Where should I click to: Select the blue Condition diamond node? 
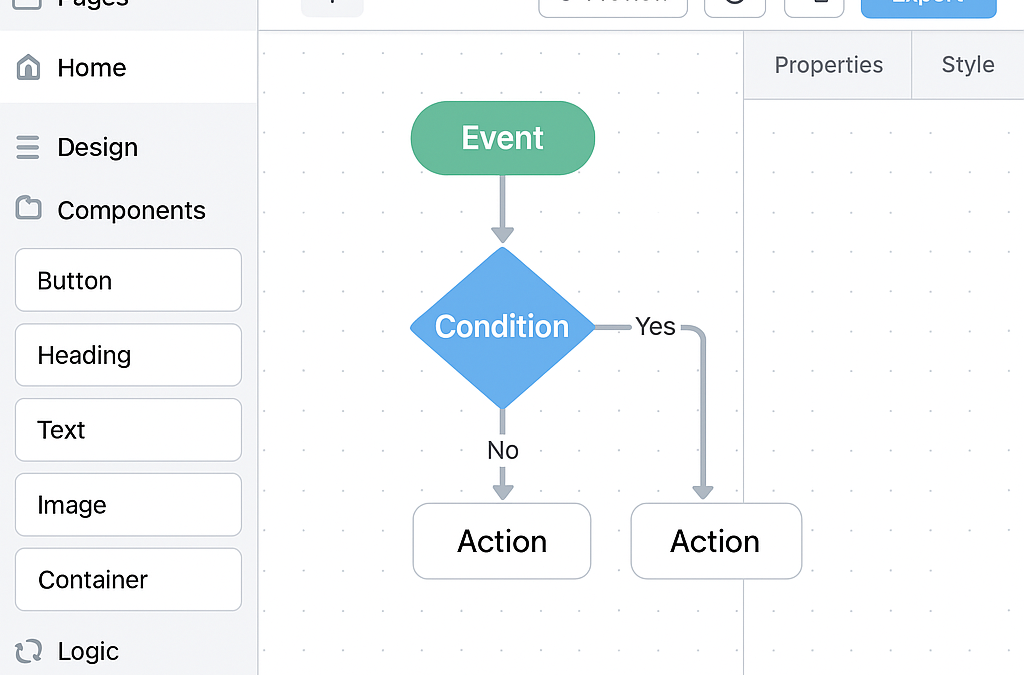502,327
